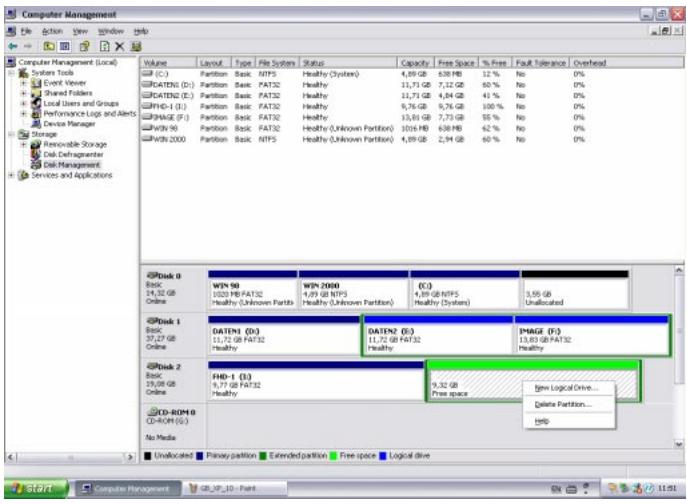Sort by the Capacity column header
This screenshot has height=504, width=687.
point(416,63)
